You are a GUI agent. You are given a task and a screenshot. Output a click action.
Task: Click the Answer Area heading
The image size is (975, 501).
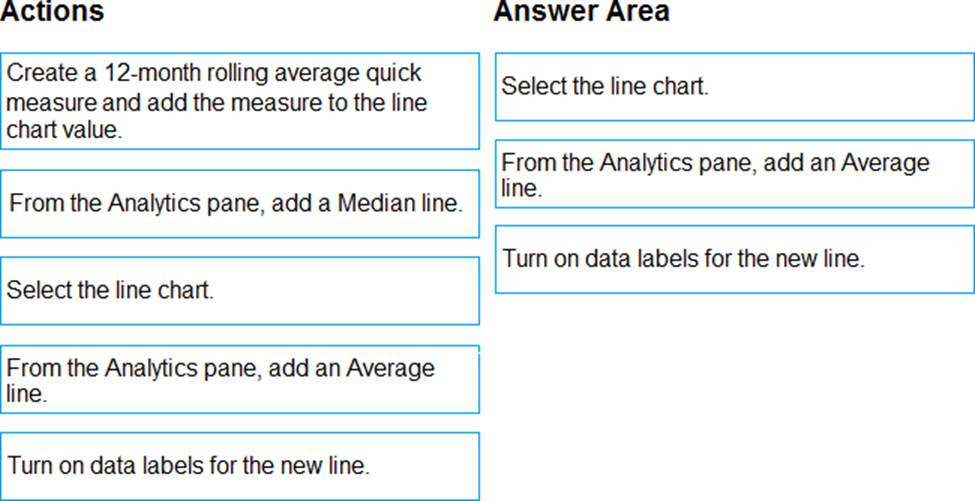tap(581, 12)
